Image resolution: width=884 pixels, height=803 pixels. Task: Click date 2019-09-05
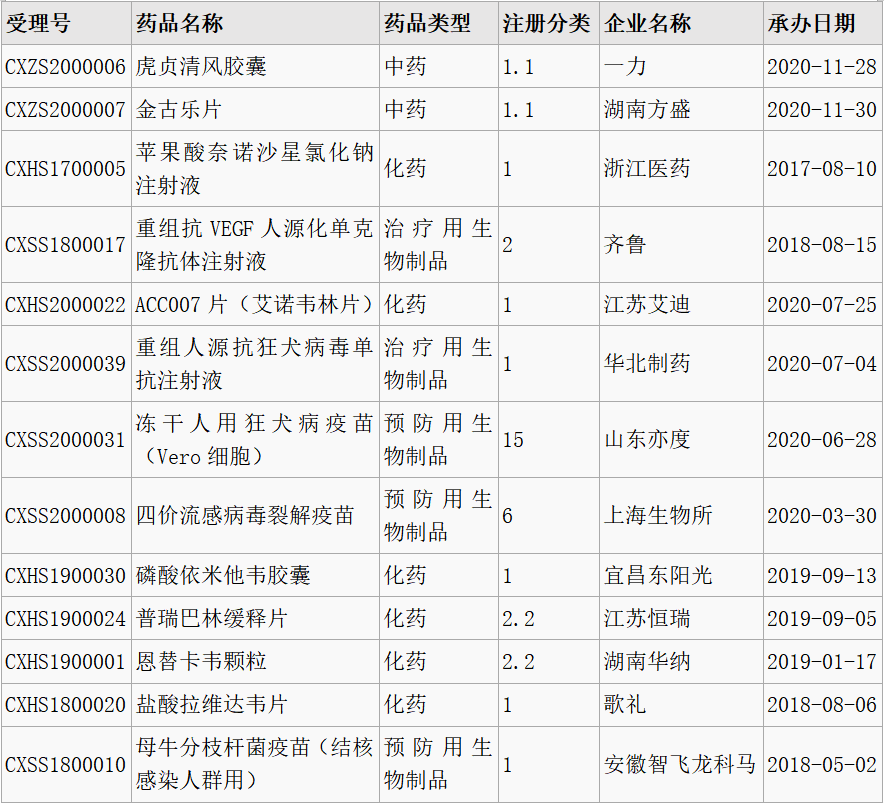(x=821, y=619)
